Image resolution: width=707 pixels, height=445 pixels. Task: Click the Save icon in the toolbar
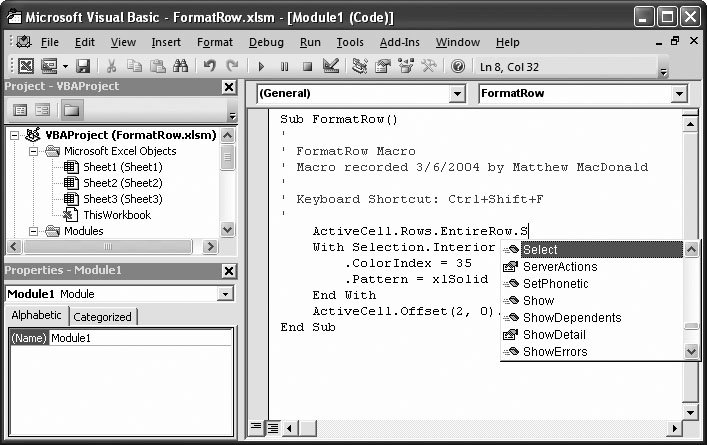83,66
